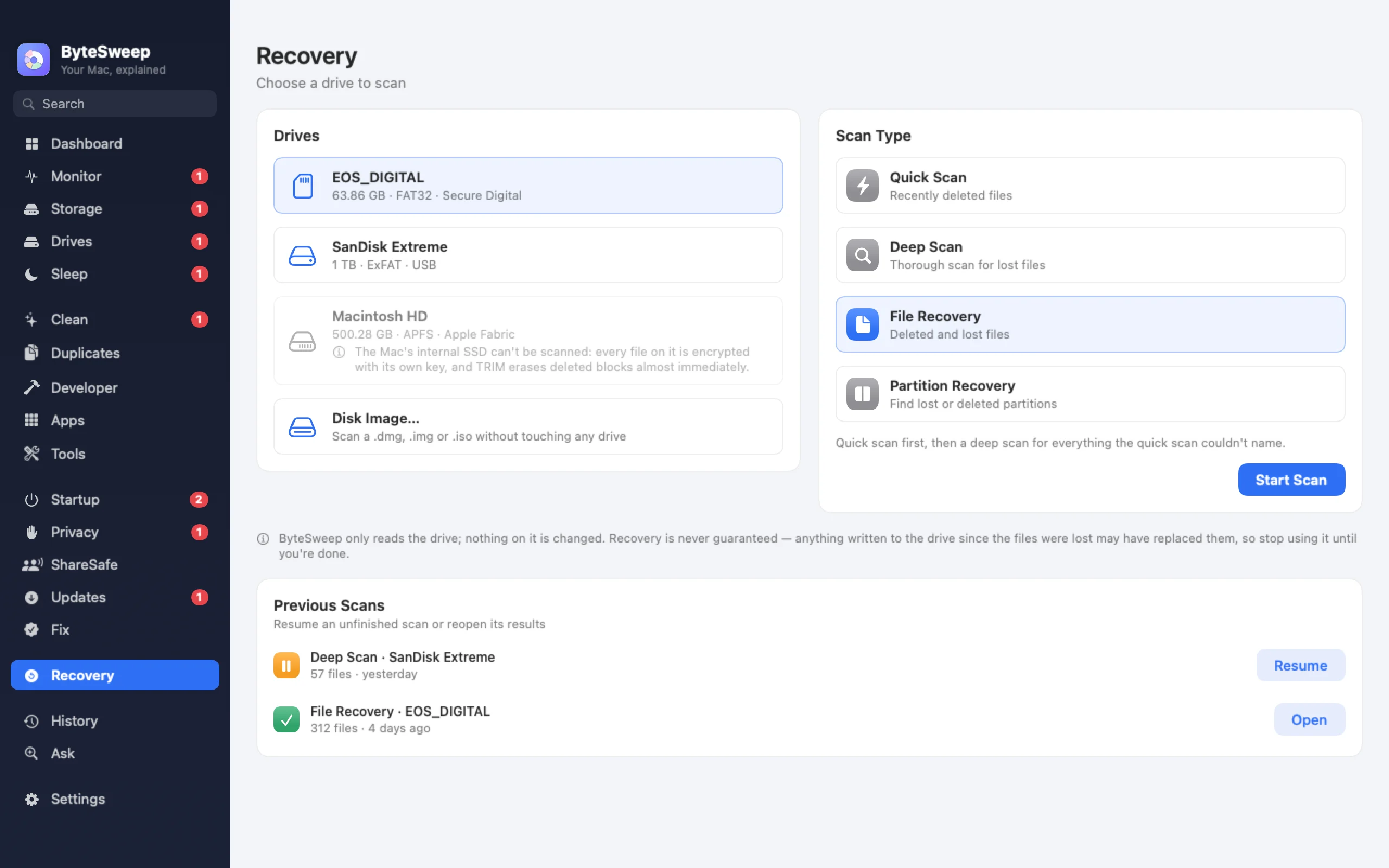Click the info icon beside ByteSweep disclaimer

pos(263,539)
